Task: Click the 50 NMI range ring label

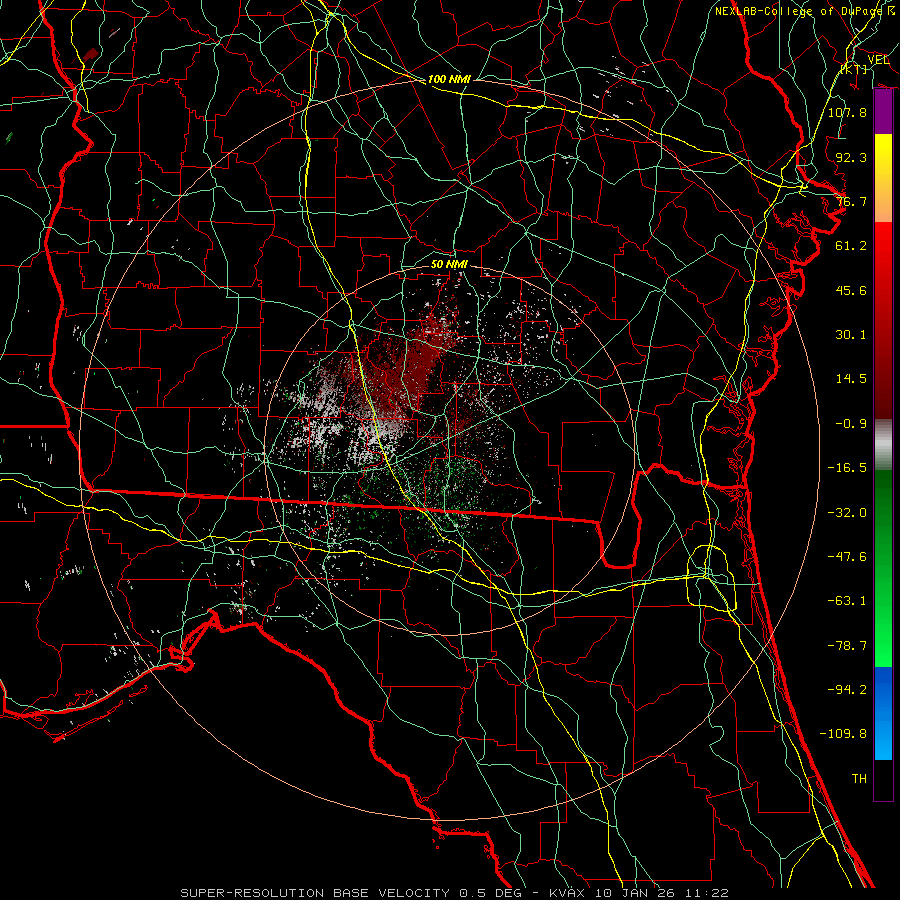Action: tap(449, 264)
